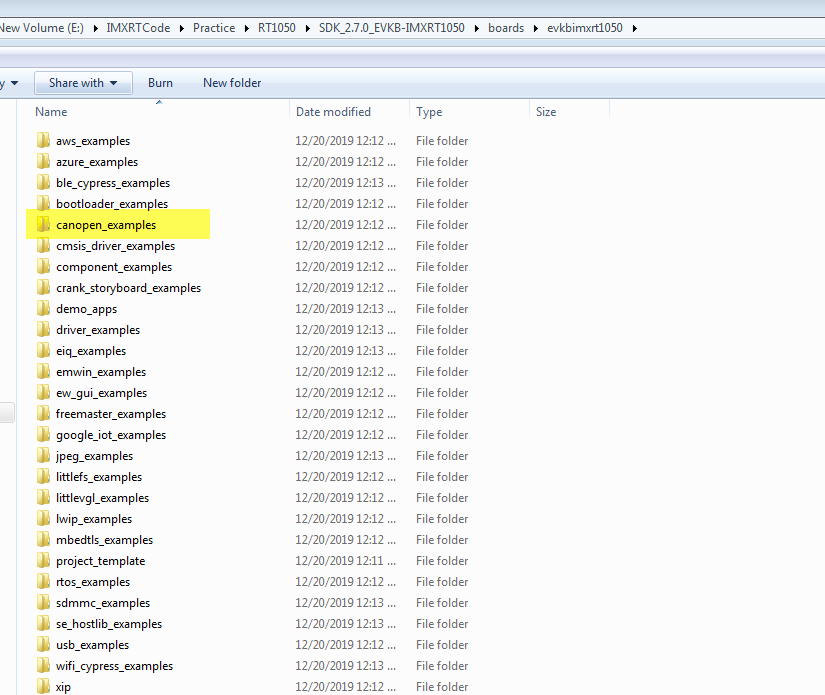This screenshot has height=695, width=825.
Task: Select the 'emwin_examples' file name
Action: 101,372
